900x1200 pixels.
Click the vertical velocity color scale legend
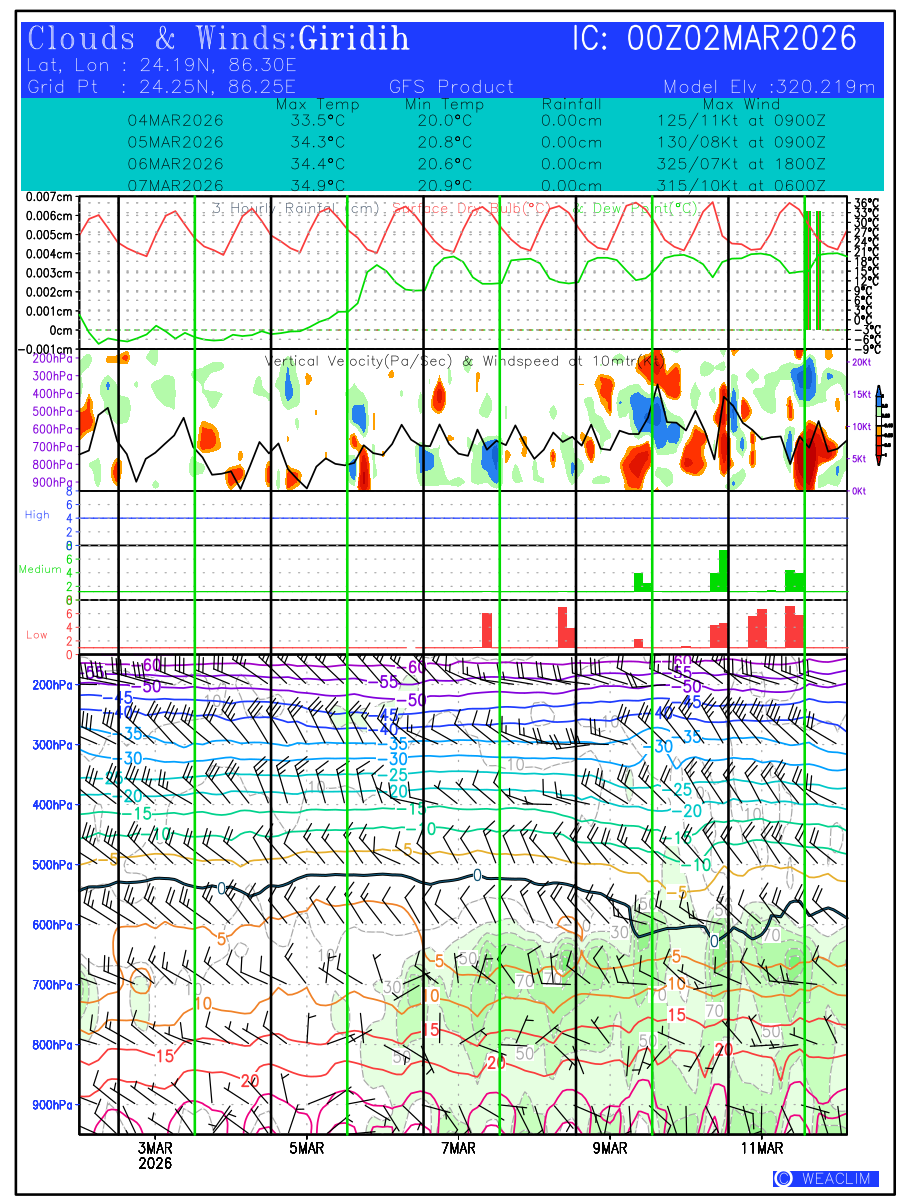click(878, 425)
